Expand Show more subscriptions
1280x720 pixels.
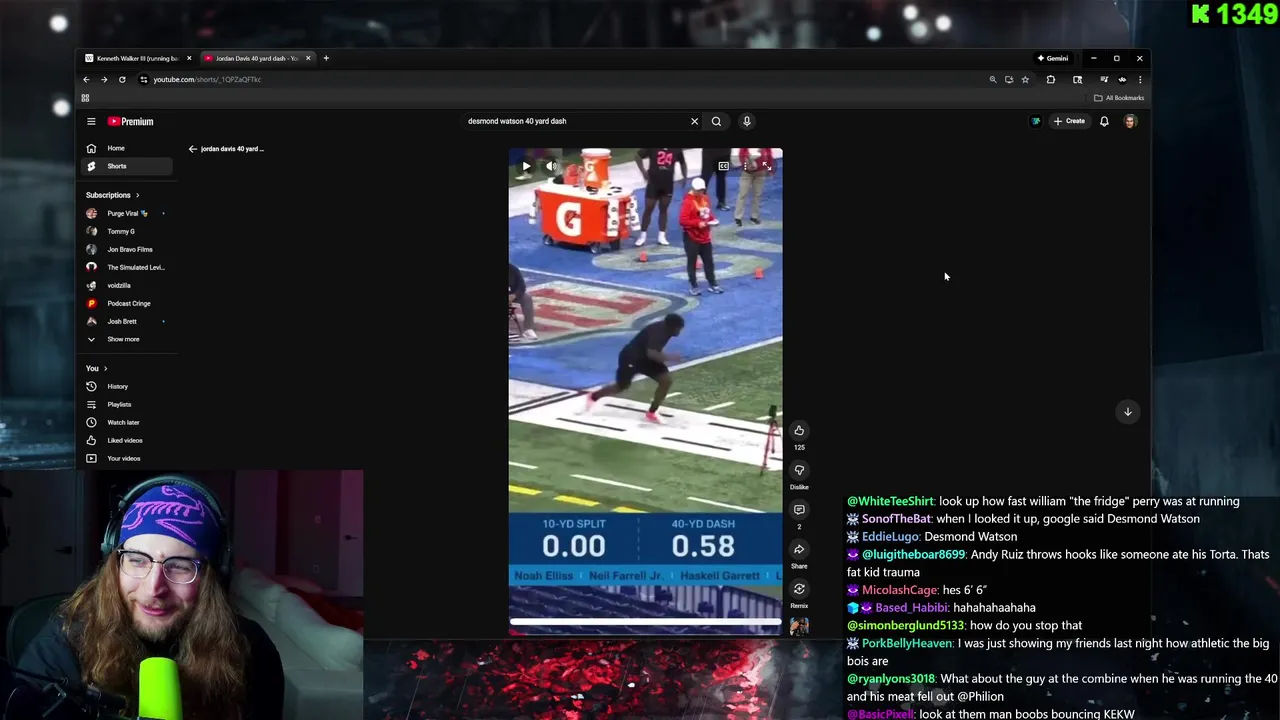point(126,339)
